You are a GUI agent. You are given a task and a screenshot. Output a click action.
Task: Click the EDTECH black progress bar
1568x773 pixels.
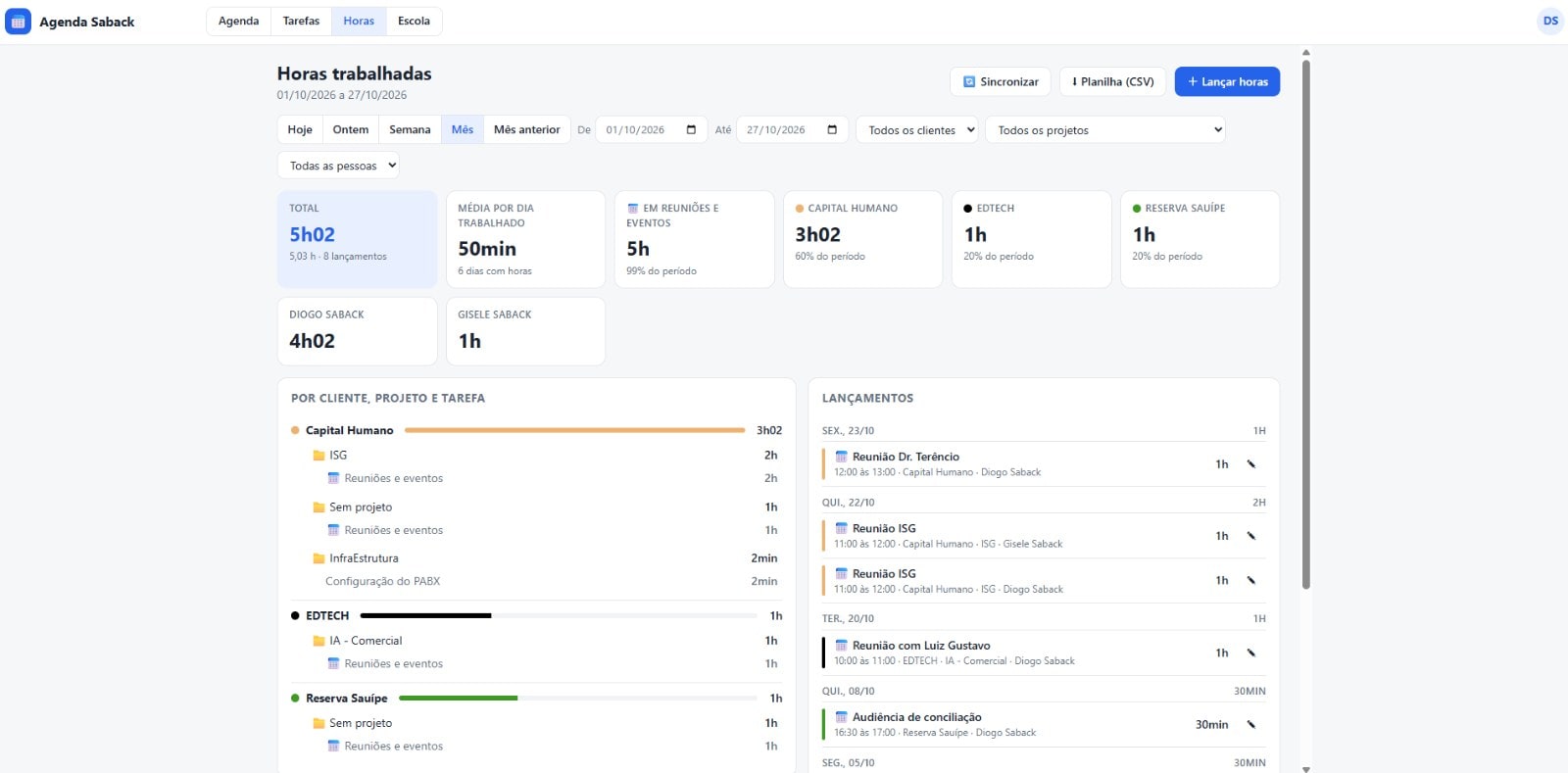(x=426, y=615)
